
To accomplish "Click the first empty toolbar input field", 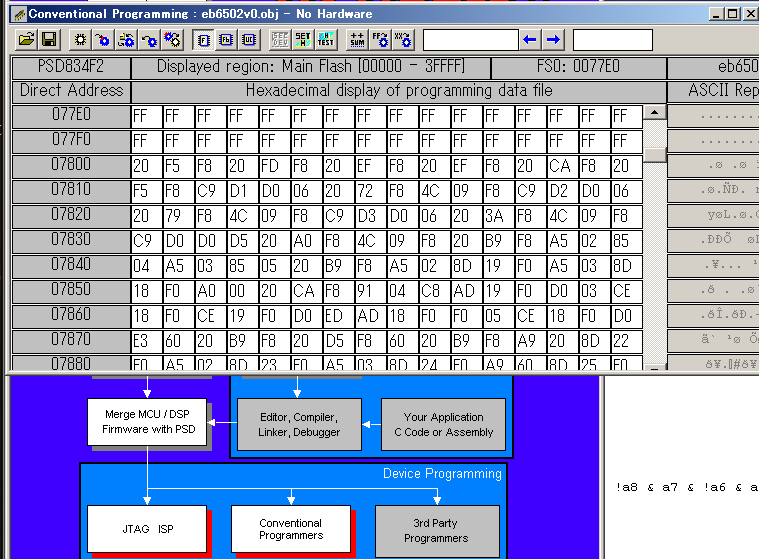I will (x=471, y=40).
